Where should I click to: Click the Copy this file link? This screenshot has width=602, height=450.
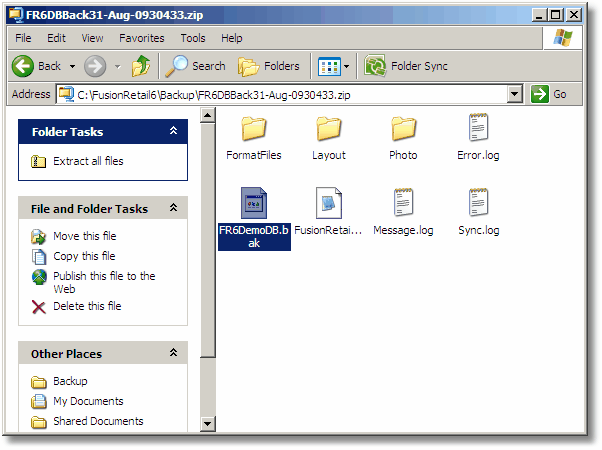[84, 256]
